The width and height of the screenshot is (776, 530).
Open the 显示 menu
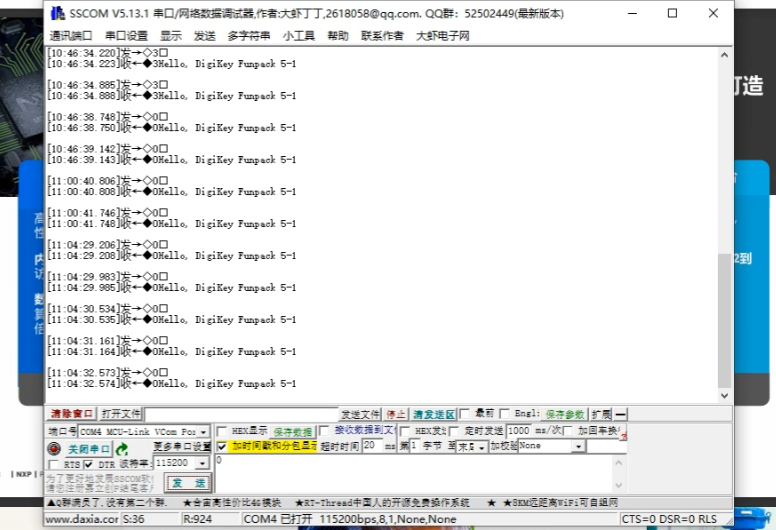tap(171, 36)
